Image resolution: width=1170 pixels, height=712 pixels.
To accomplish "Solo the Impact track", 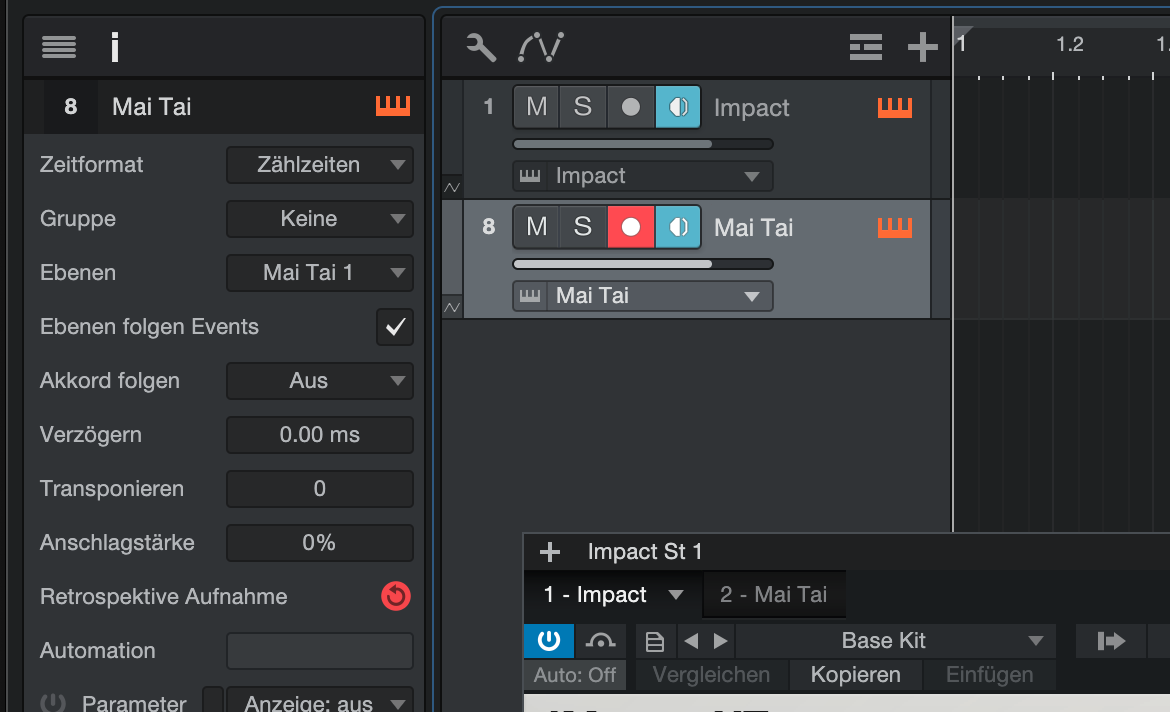I will point(583,107).
